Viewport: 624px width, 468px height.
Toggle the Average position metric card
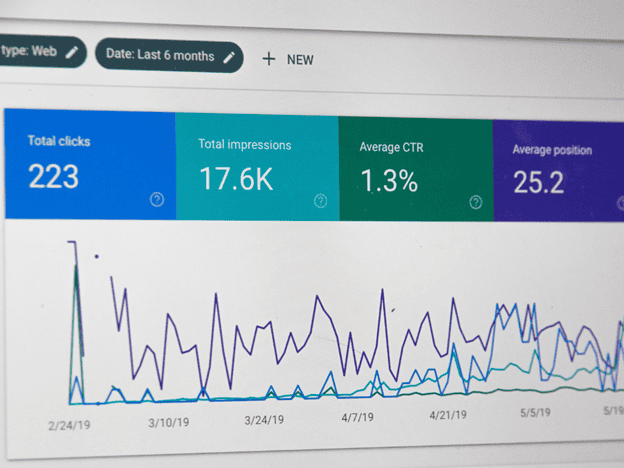click(559, 172)
